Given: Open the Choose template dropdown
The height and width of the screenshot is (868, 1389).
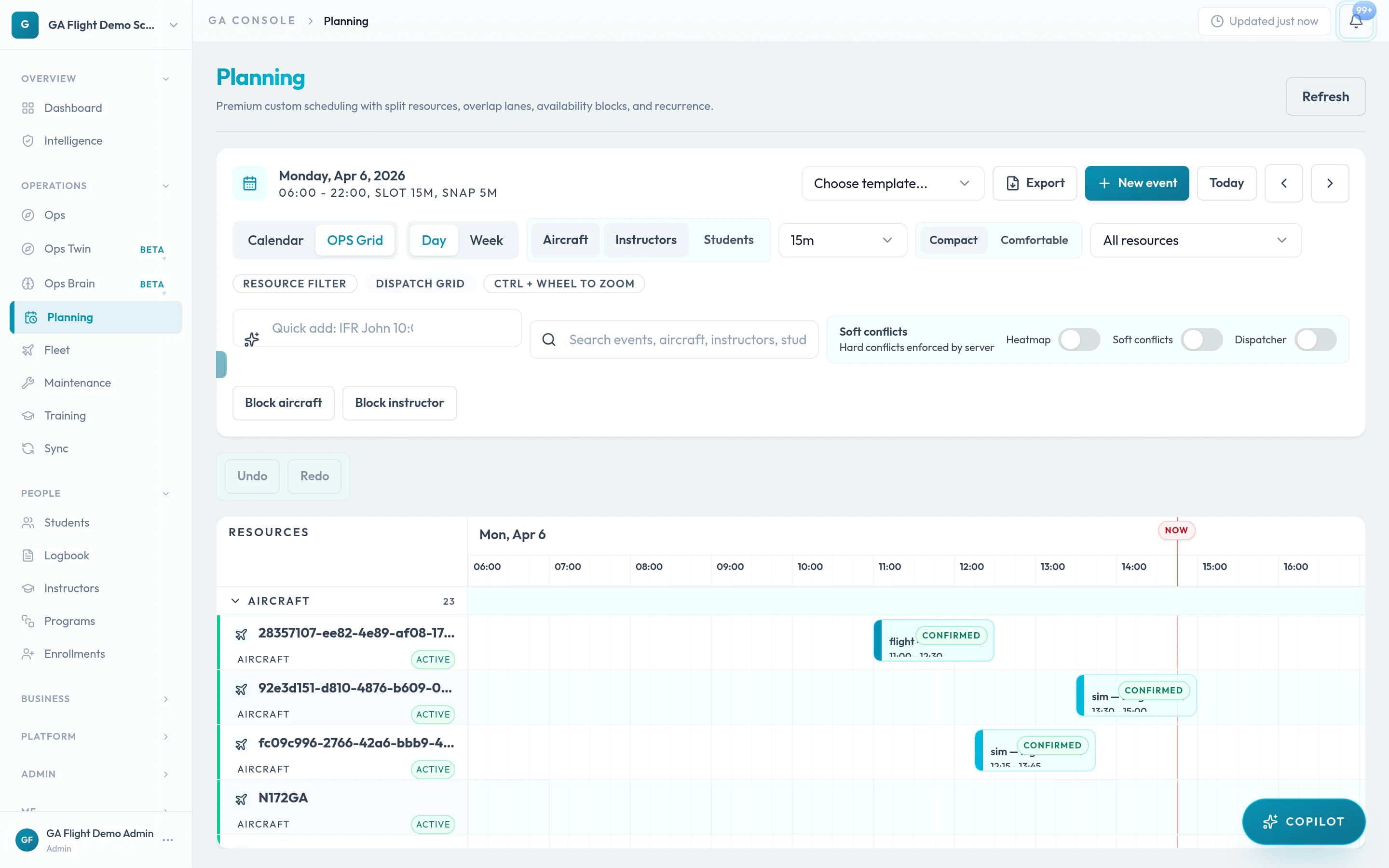Looking at the screenshot, I should click(892, 183).
